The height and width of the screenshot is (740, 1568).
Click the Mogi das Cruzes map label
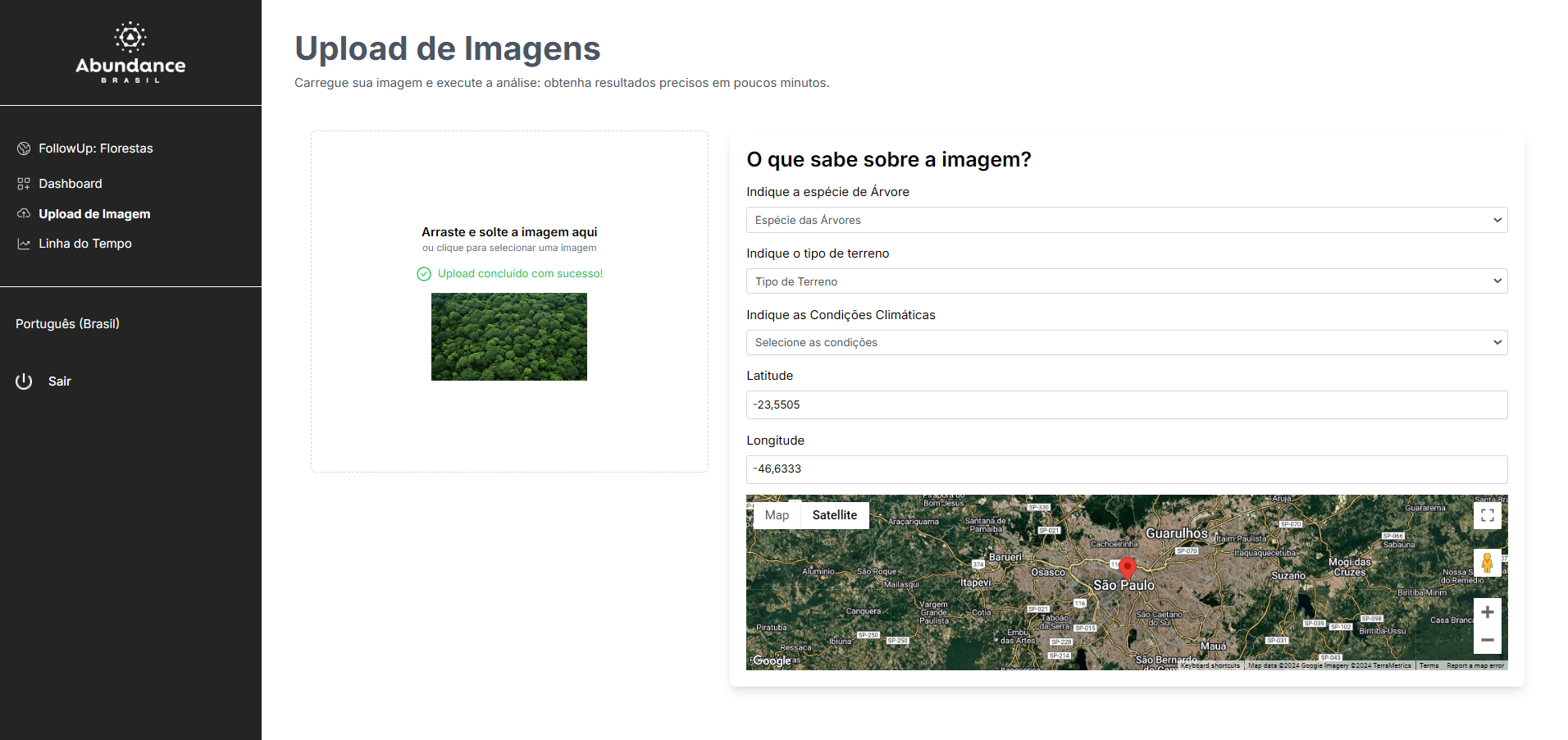pyautogui.click(x=1350, y=567)
